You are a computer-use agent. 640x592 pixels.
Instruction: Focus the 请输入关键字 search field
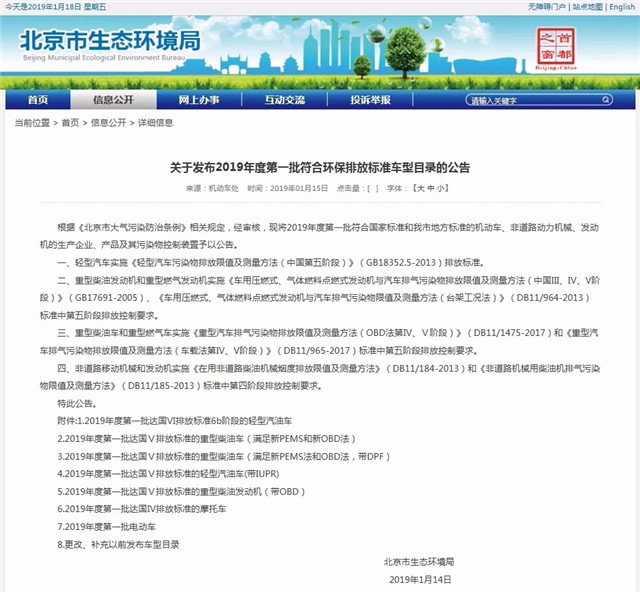coord(539,100)
